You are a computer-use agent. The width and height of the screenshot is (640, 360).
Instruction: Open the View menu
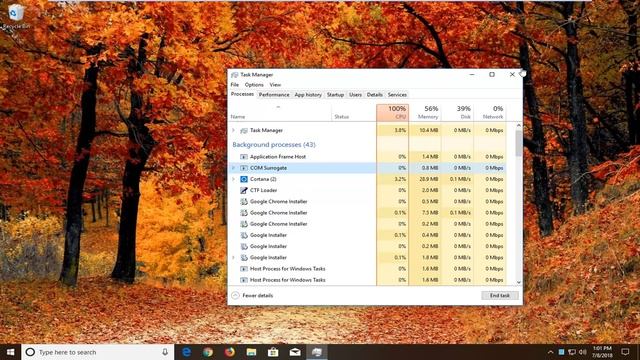275,84
